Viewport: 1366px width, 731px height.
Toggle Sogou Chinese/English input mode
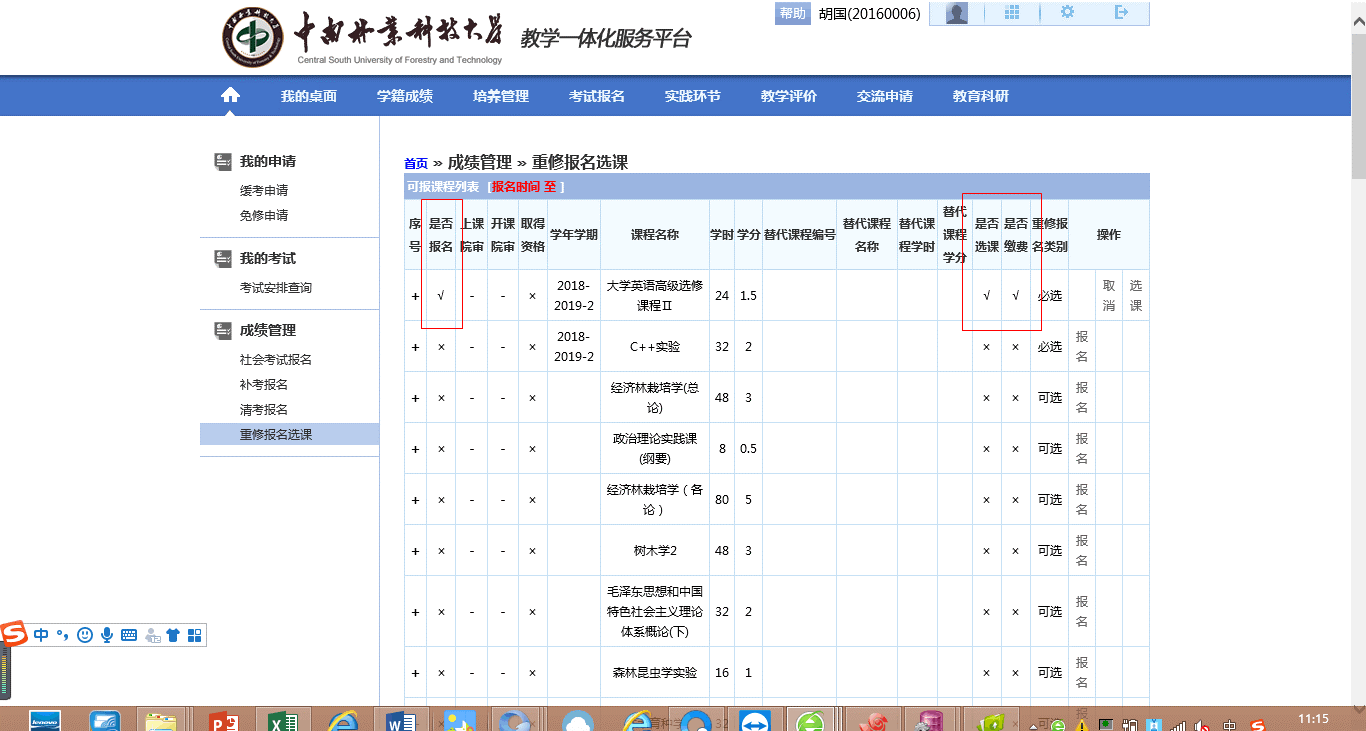41,635
